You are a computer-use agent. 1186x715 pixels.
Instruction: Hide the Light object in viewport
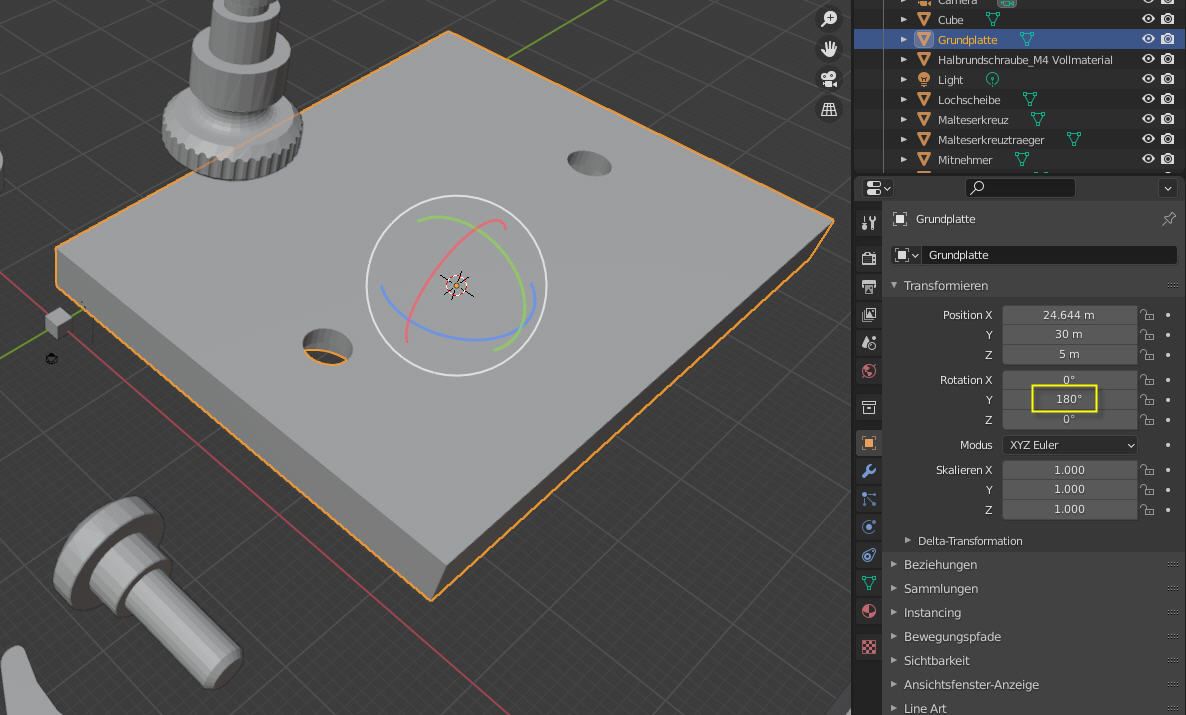(1148, 79)
